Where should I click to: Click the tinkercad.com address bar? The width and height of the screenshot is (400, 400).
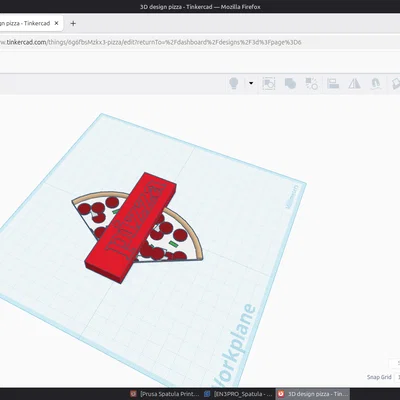click(x=151, y=42)
